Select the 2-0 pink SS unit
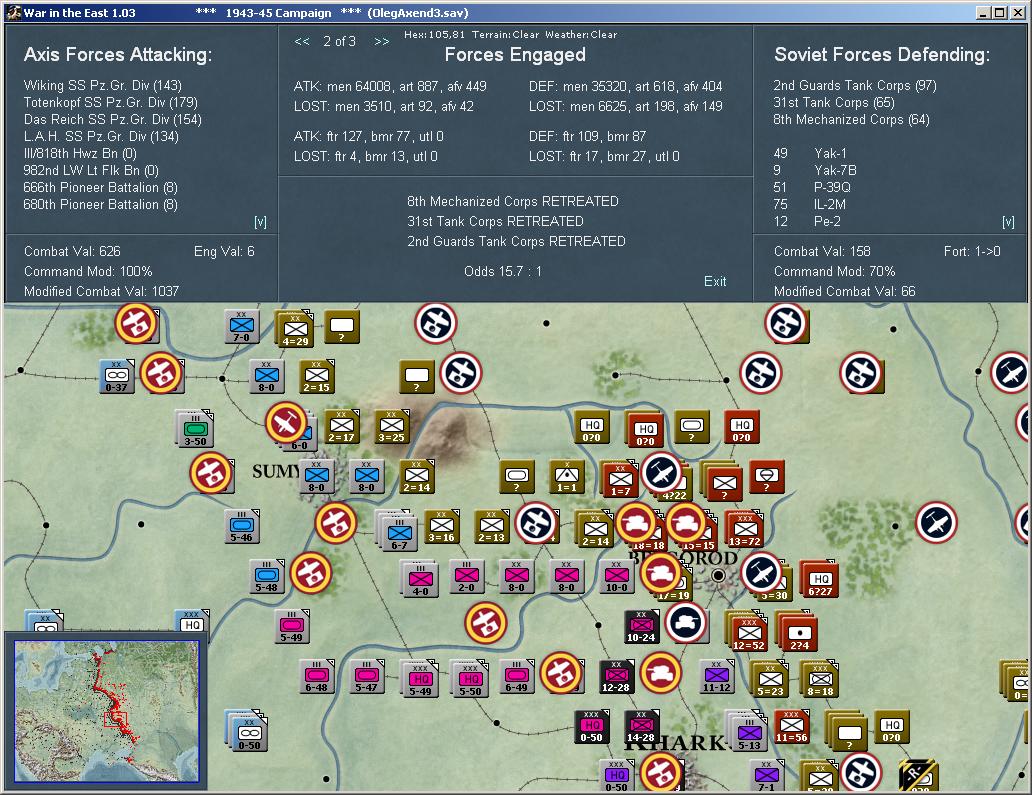This screenshot has height=795, width=1032. pos(467,577)
